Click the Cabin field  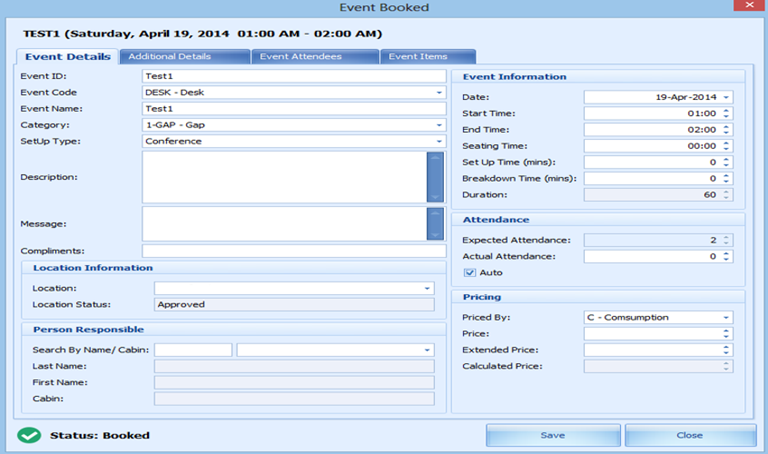(x=294, y=399)
